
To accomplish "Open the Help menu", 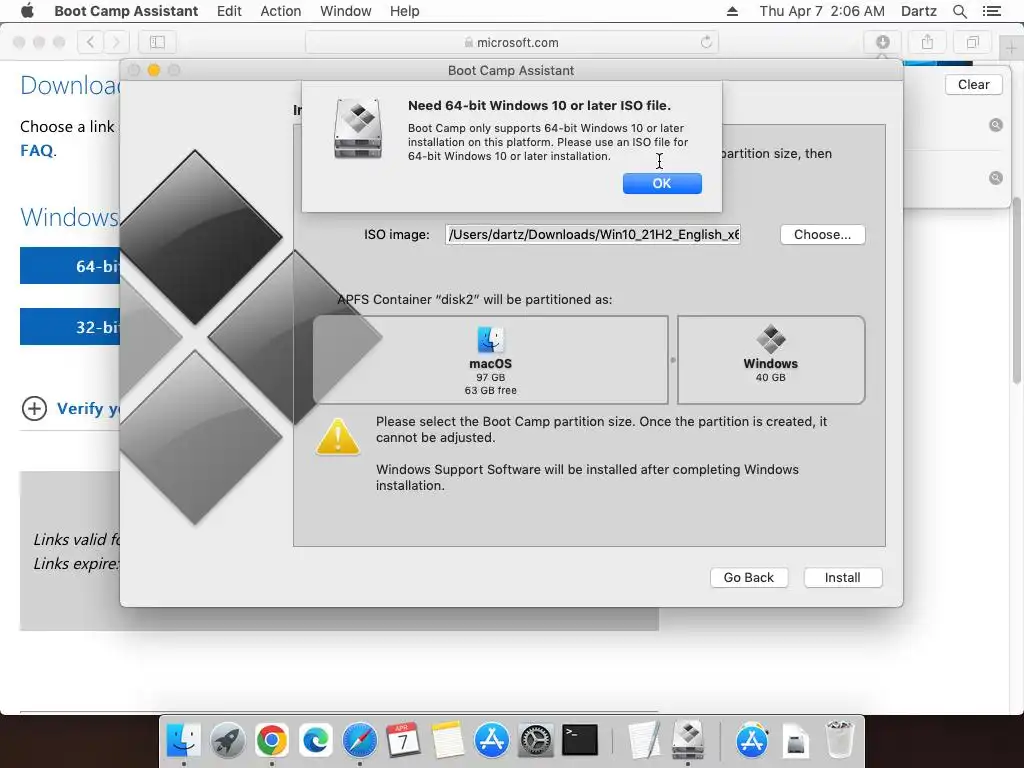I will (x=404, y=11).
